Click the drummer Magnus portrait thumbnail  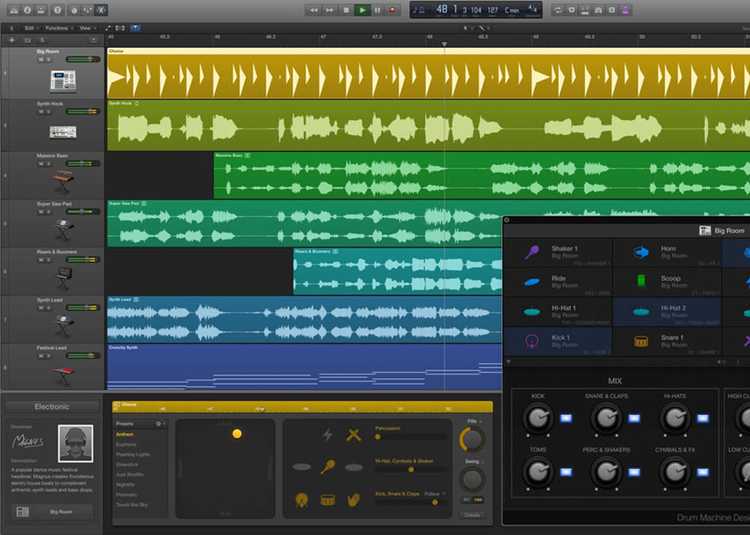pyautogui.click(x=76, y=444)
